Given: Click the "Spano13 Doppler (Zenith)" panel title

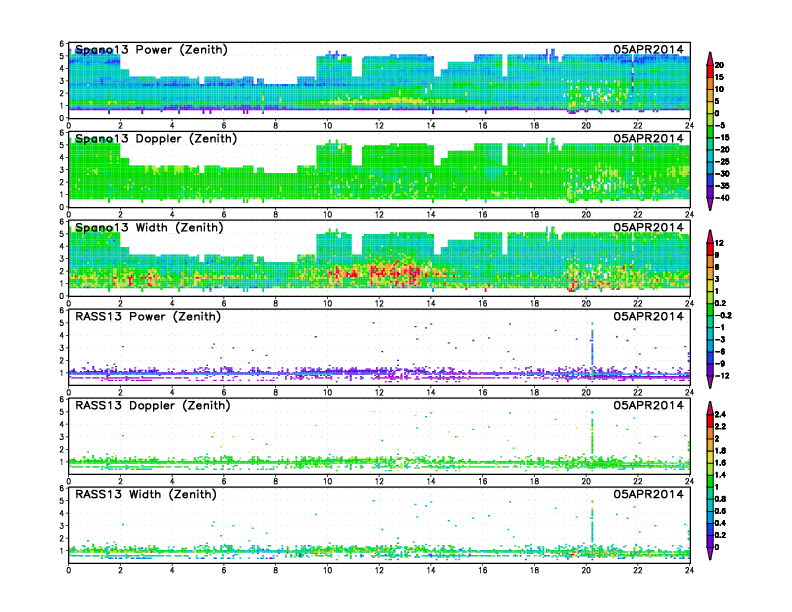Looking at the screenshot, I should (x=156, y=139).
